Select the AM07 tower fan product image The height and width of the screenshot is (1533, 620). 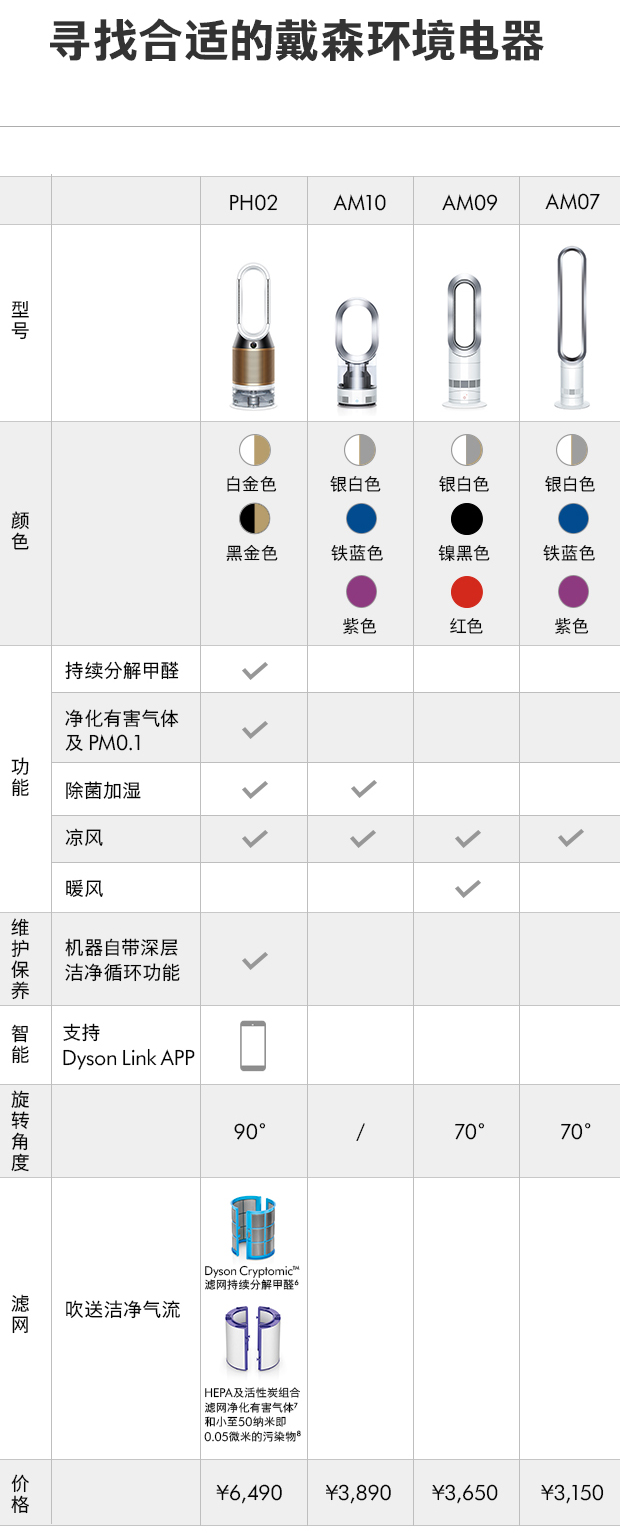click(x=572, y=328)
